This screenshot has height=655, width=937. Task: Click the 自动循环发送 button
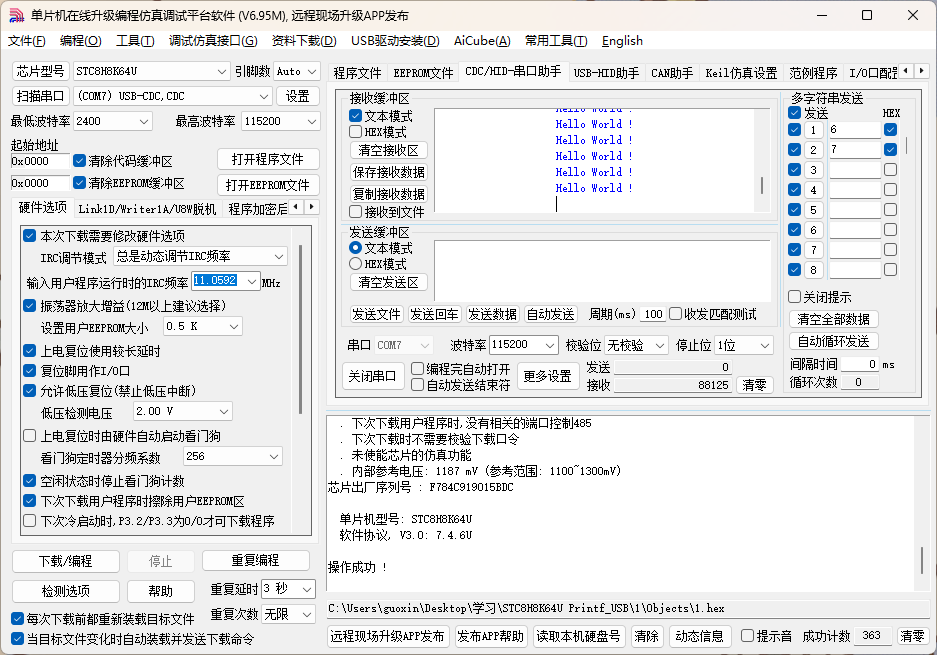(x=833, y=341)
